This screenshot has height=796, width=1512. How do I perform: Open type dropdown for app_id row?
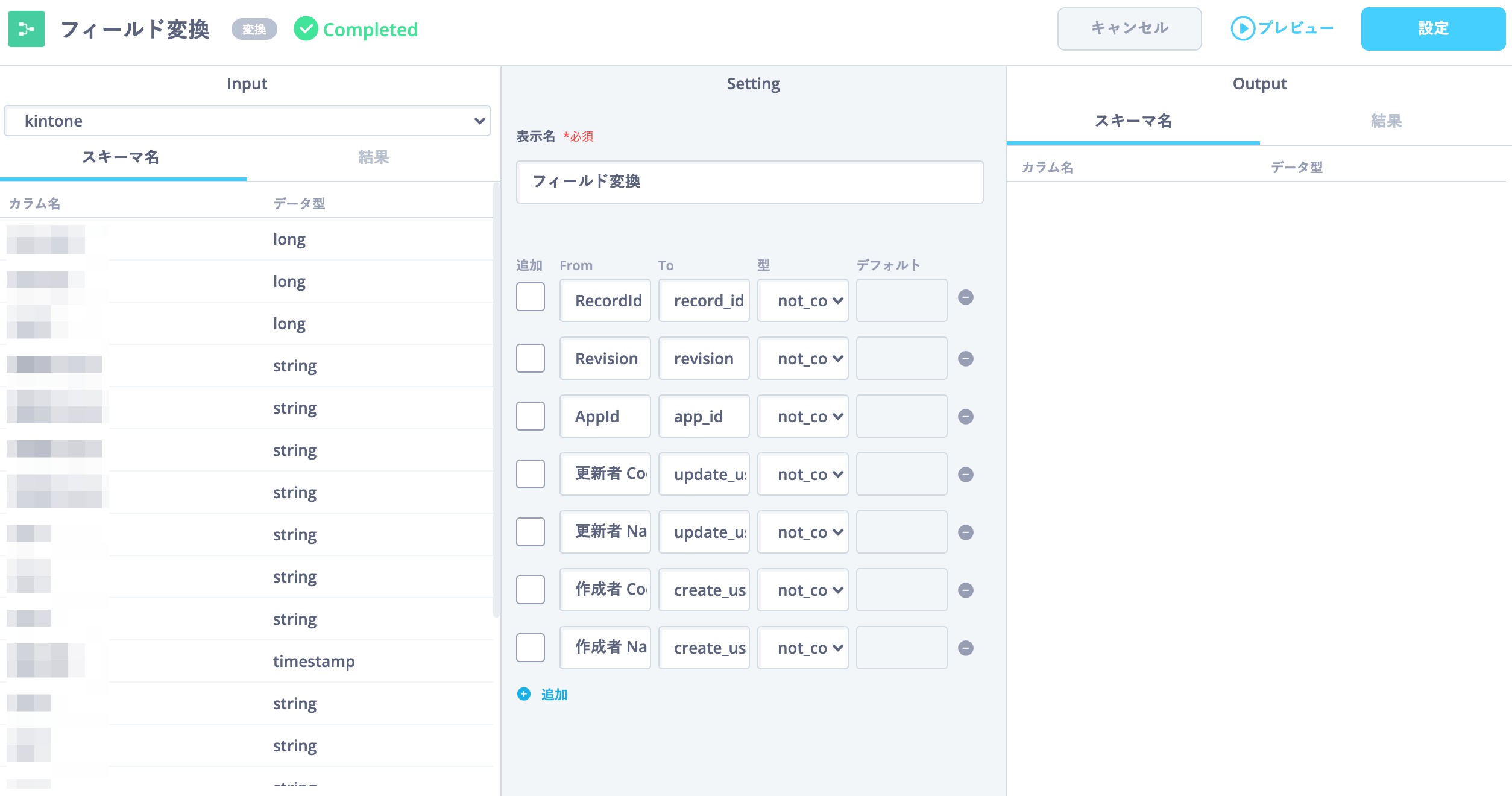803,416
